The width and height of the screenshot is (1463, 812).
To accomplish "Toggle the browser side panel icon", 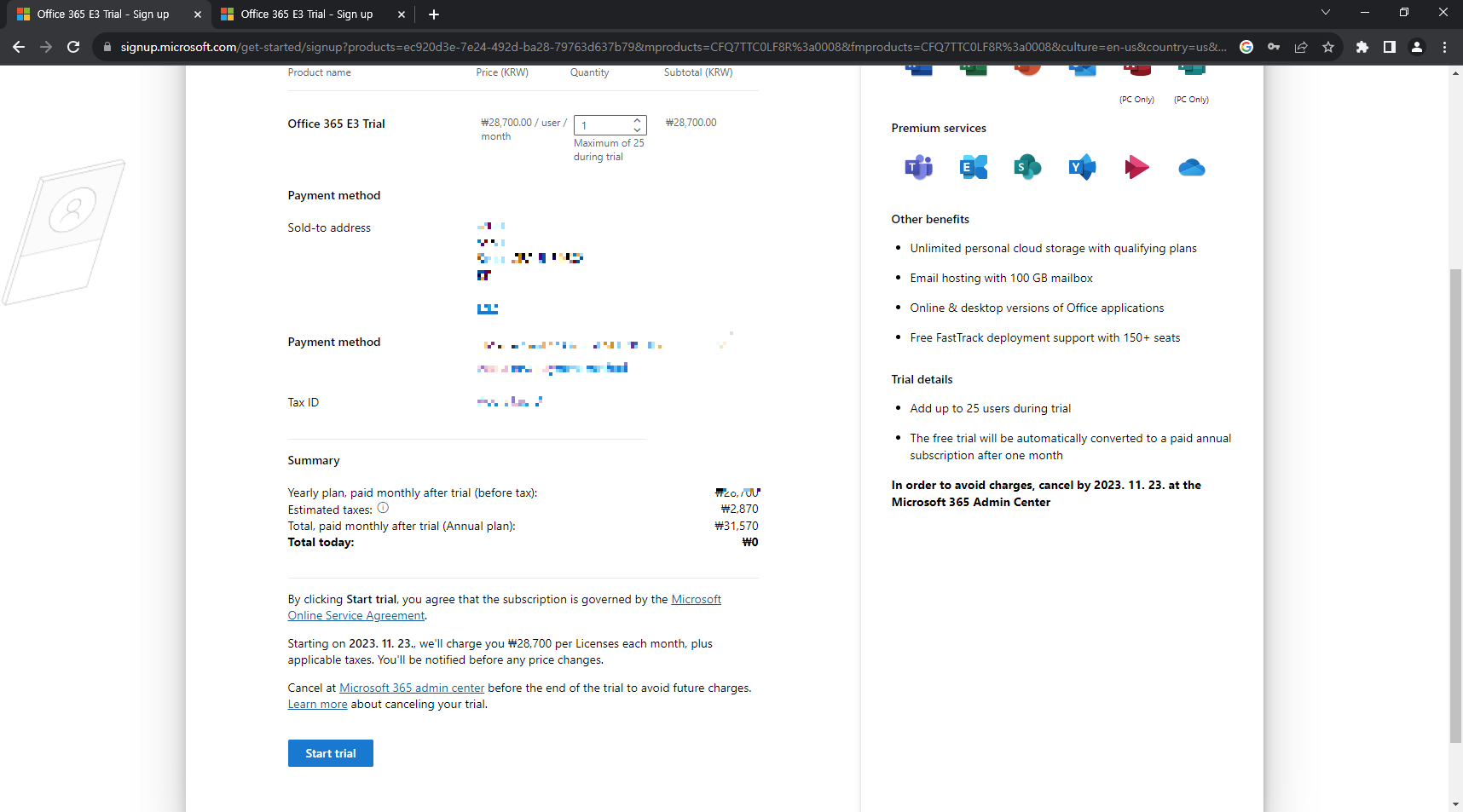I will 1390,47.
